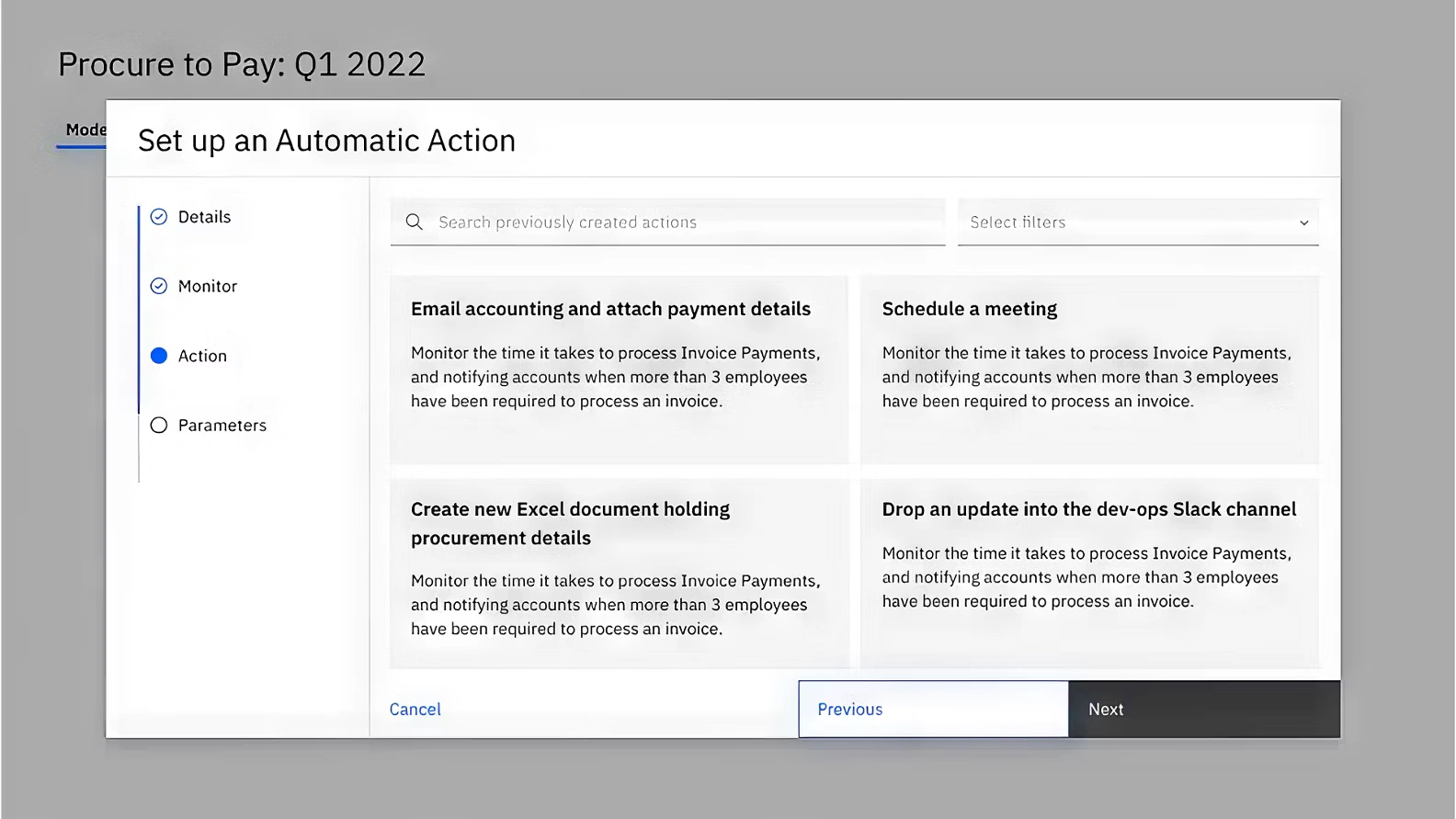This screenshot has height=819, width=1456.
Task: Jump to the Parameters step
Action: click(222, 426)
